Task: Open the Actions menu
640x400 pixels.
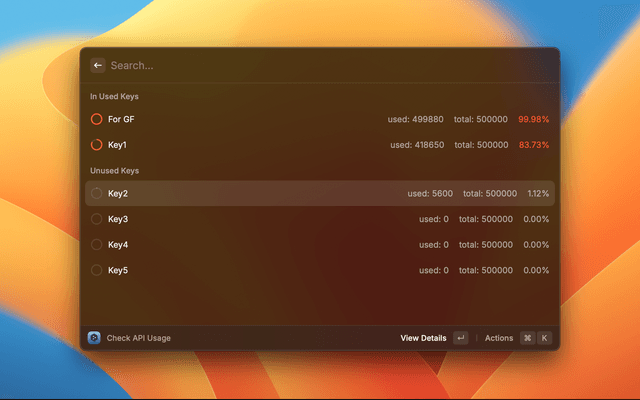Action: coord(499,338)
